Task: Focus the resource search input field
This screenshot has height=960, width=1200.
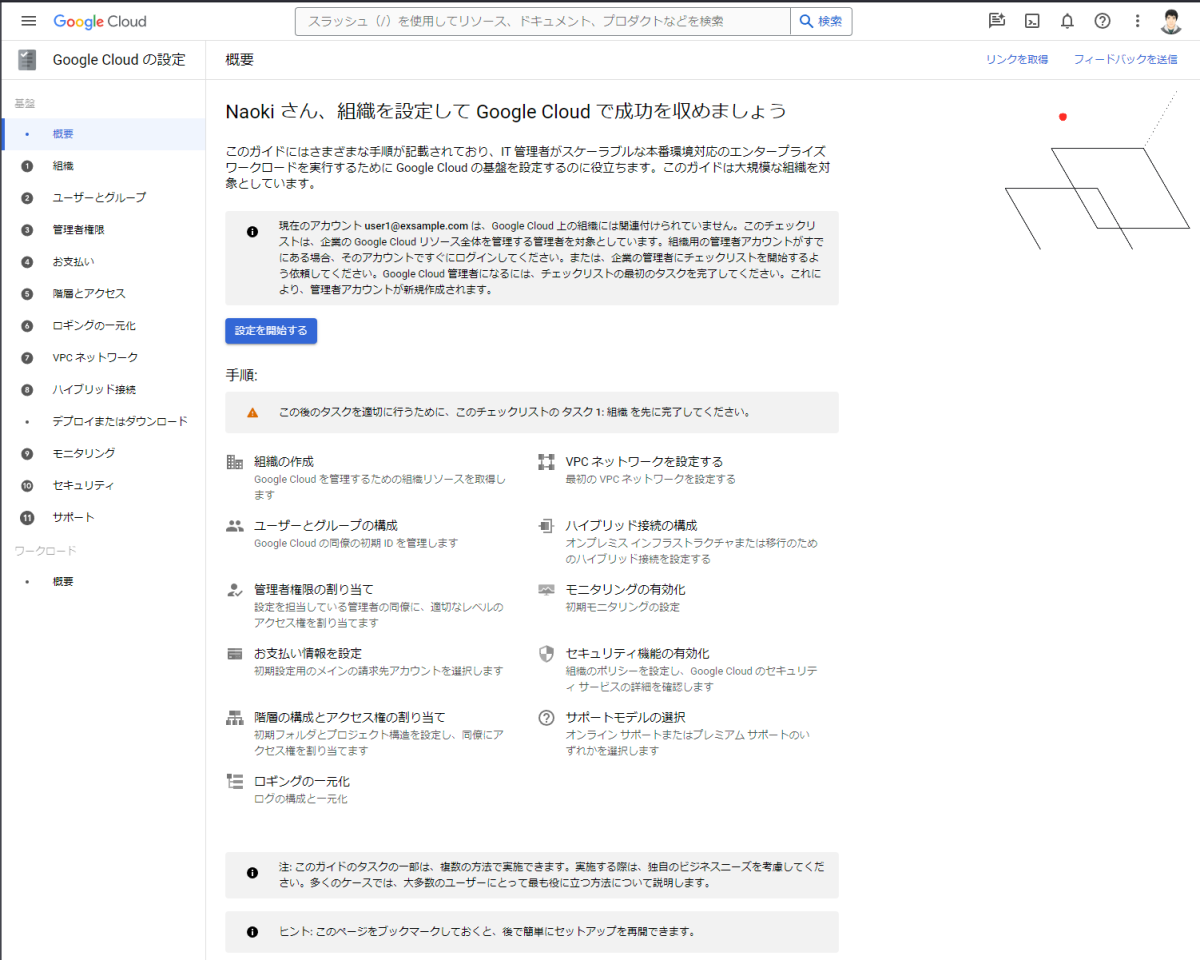Action: click(542, 21)
